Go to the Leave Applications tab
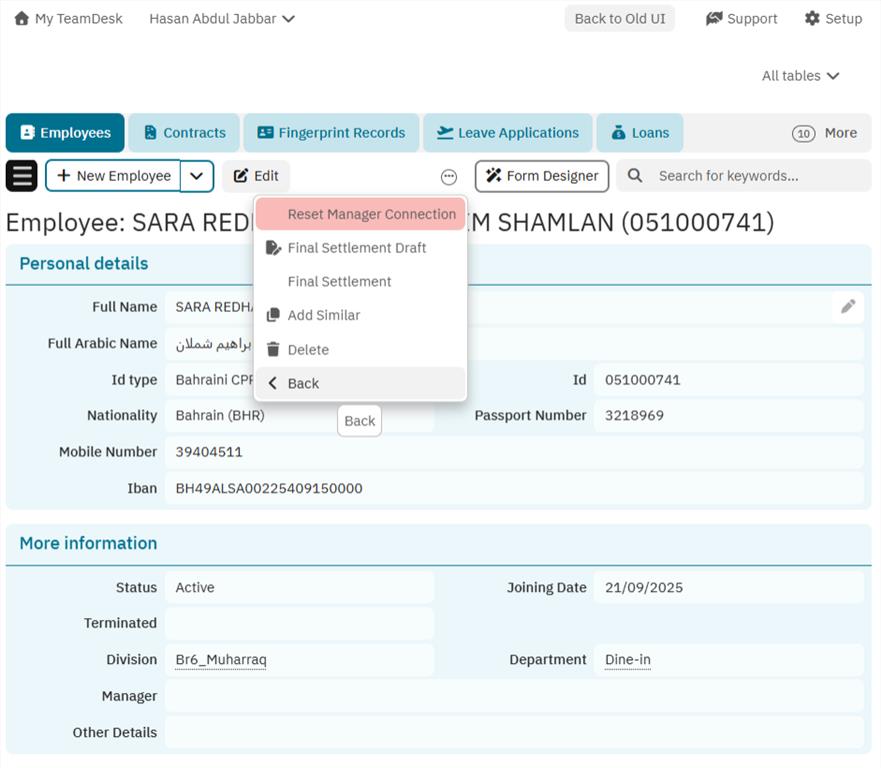This screenshot has width=881, height=768. pos(508,133)
